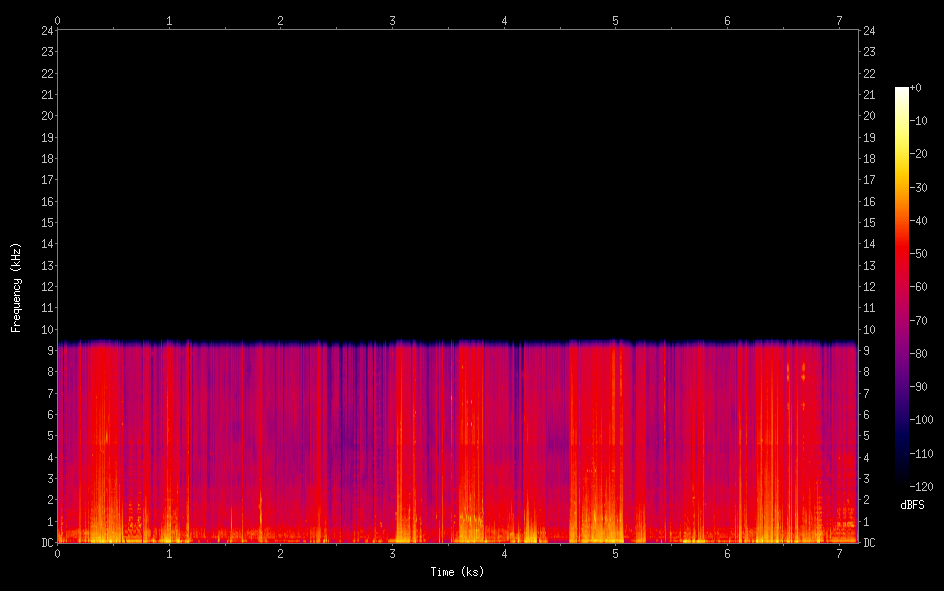Screen dimensions: 944x591
Task: Click the 10 kHz tick on right frequency axis
Action: 870,329
